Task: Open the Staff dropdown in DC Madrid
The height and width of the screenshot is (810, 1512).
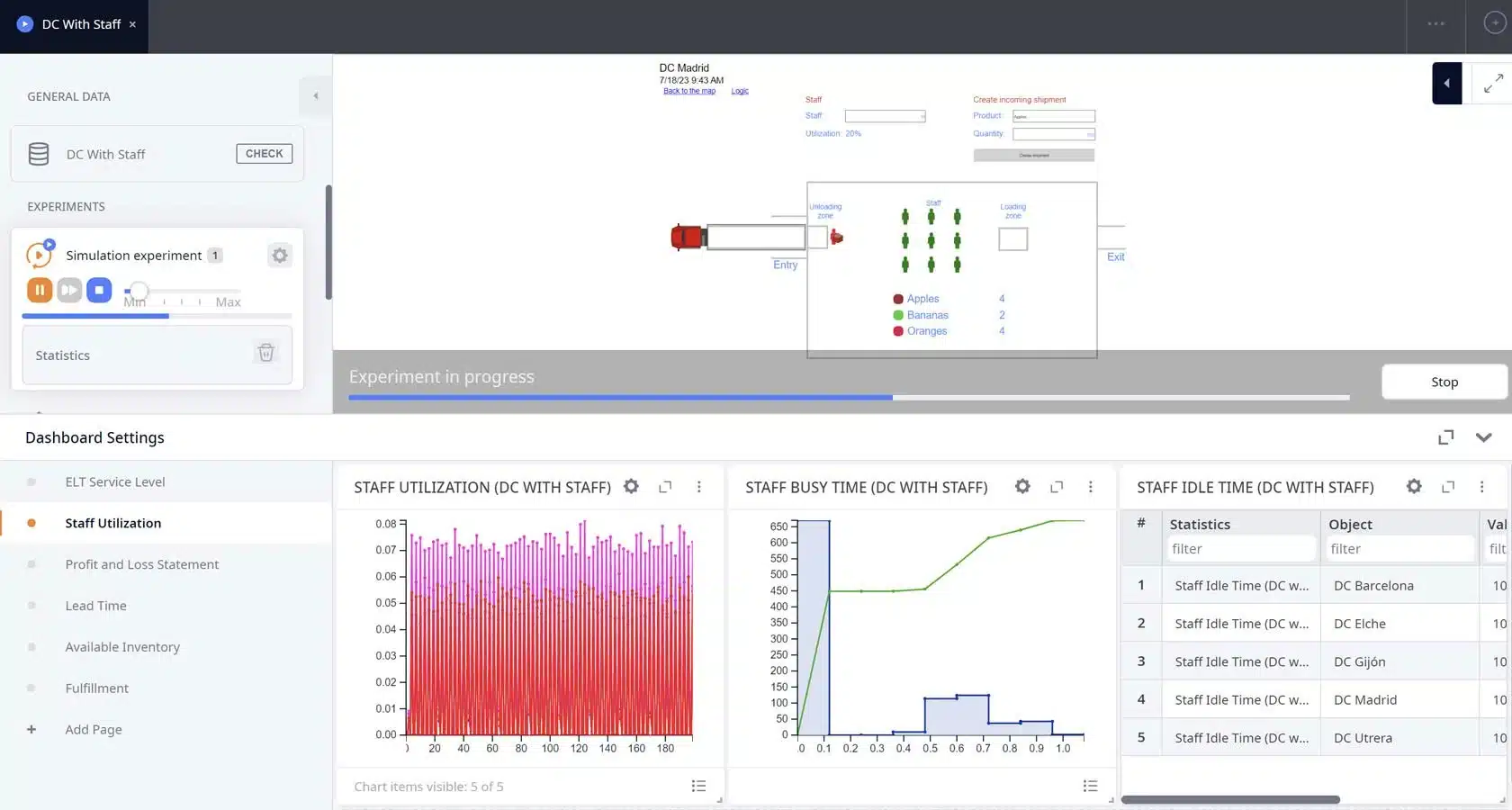Action: [885, 116]
